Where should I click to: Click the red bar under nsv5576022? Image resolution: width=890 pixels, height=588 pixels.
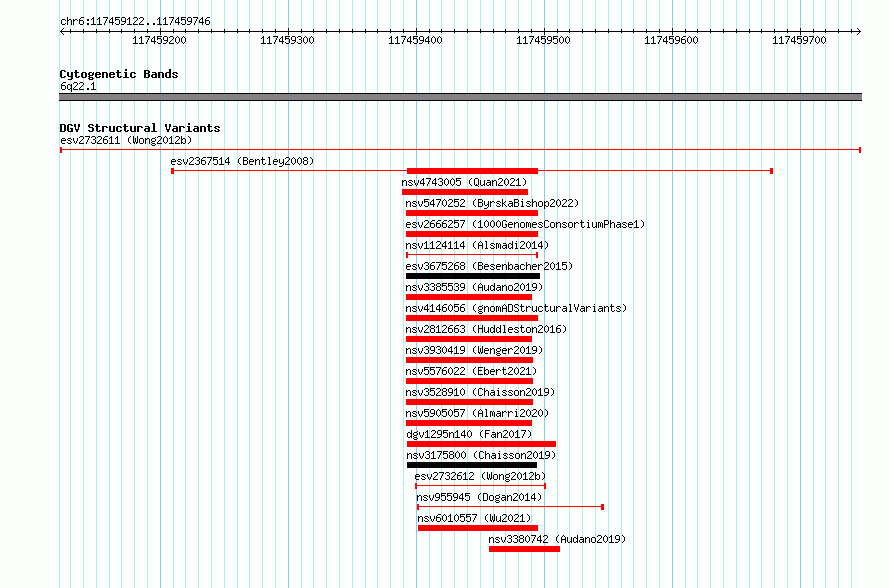(x=469, y=381)
